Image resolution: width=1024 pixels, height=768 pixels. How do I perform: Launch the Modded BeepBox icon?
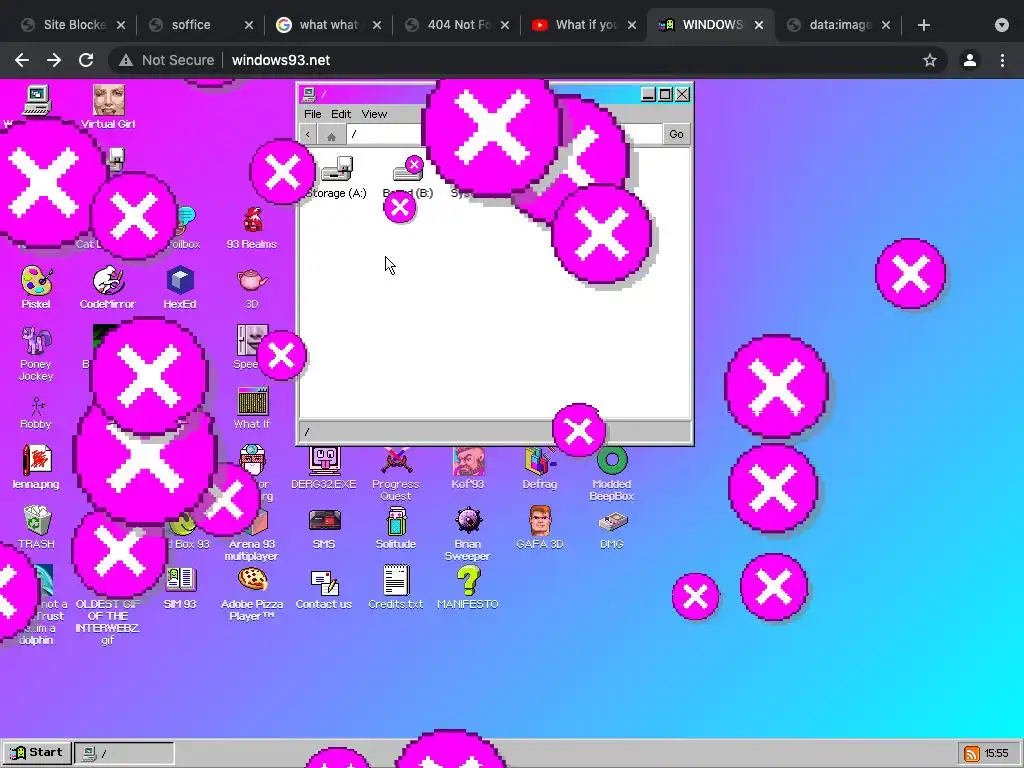(x=612, y=474)
